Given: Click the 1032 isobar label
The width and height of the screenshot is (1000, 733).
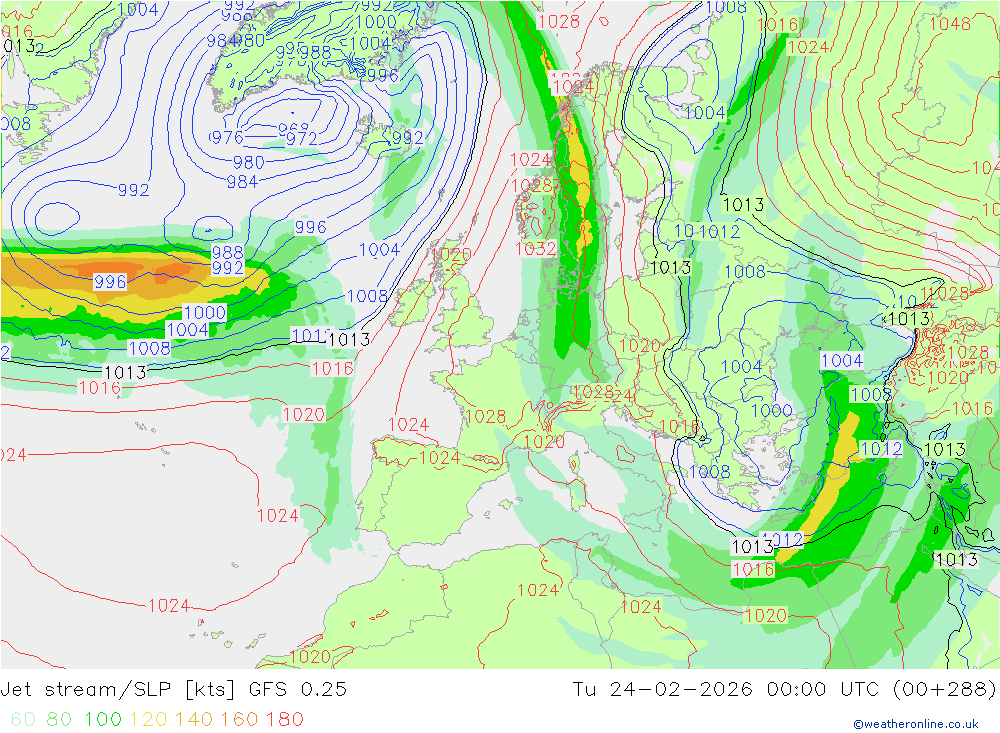Looking at the screenshot, I should point(536,249).
